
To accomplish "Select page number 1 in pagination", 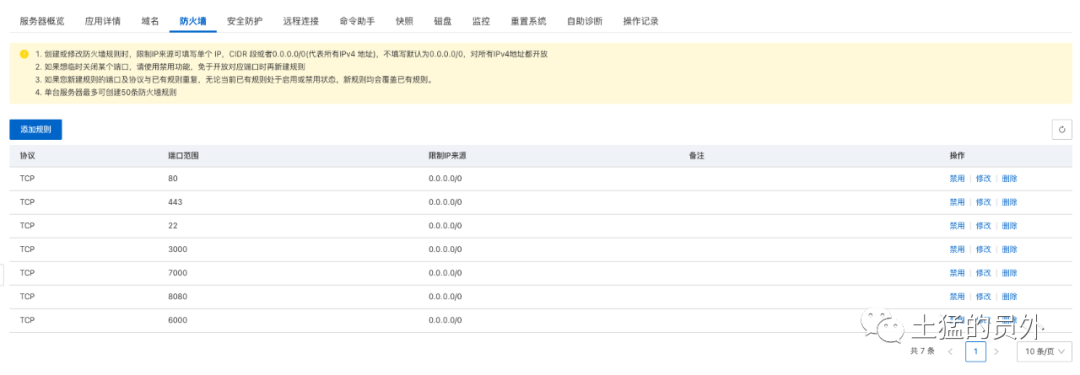I will coord(975,352).
